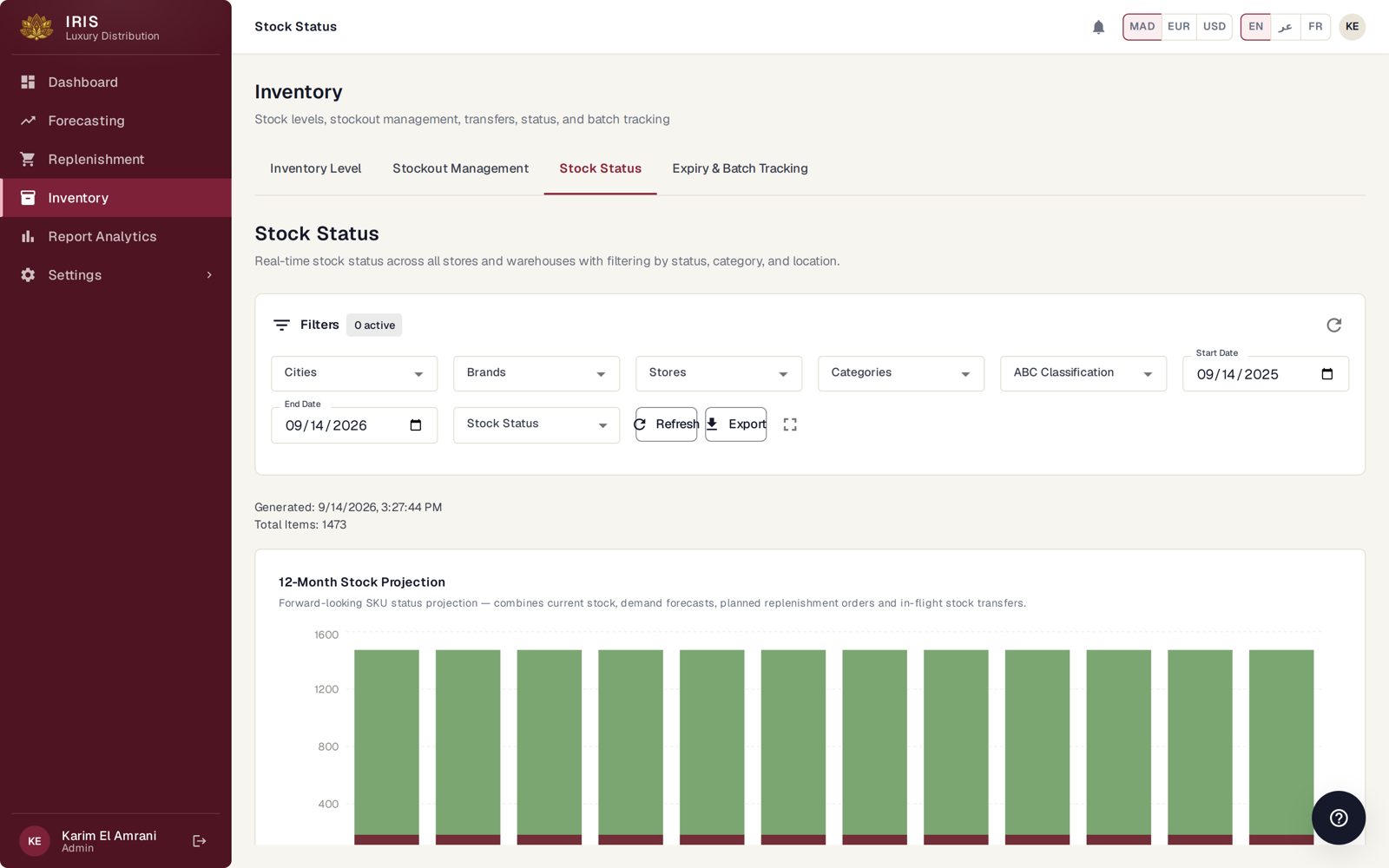
Task: Set language to Arabic
Action: (x=1286, y=27)
